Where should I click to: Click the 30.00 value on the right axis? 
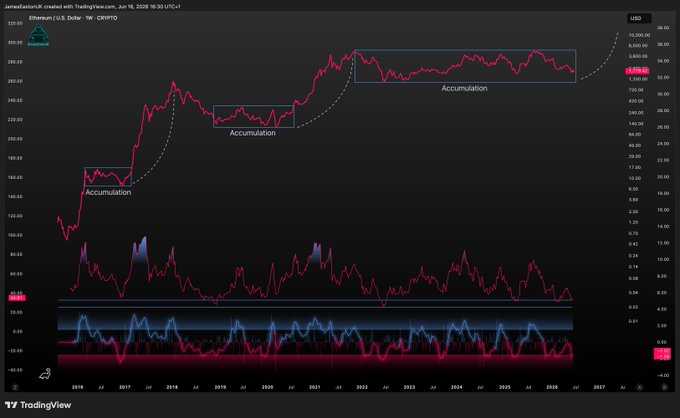pyautogui.click(x=663, y=94)
